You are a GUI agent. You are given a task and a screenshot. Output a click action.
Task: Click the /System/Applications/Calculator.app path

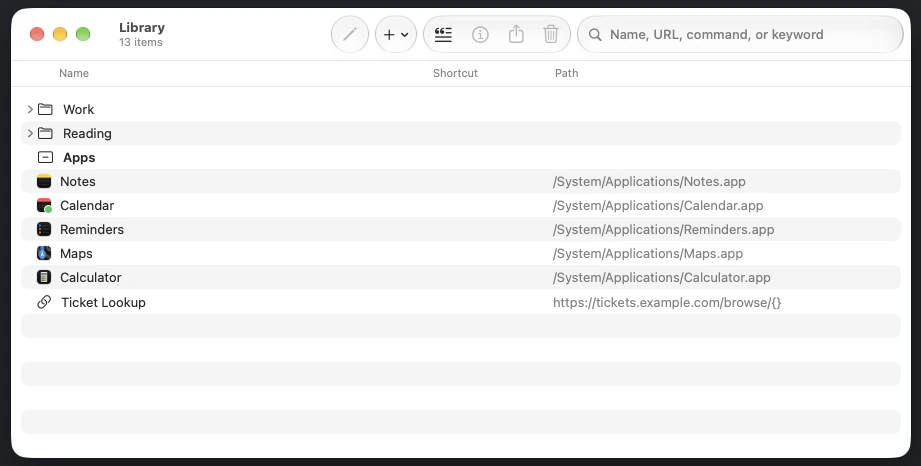661,278
